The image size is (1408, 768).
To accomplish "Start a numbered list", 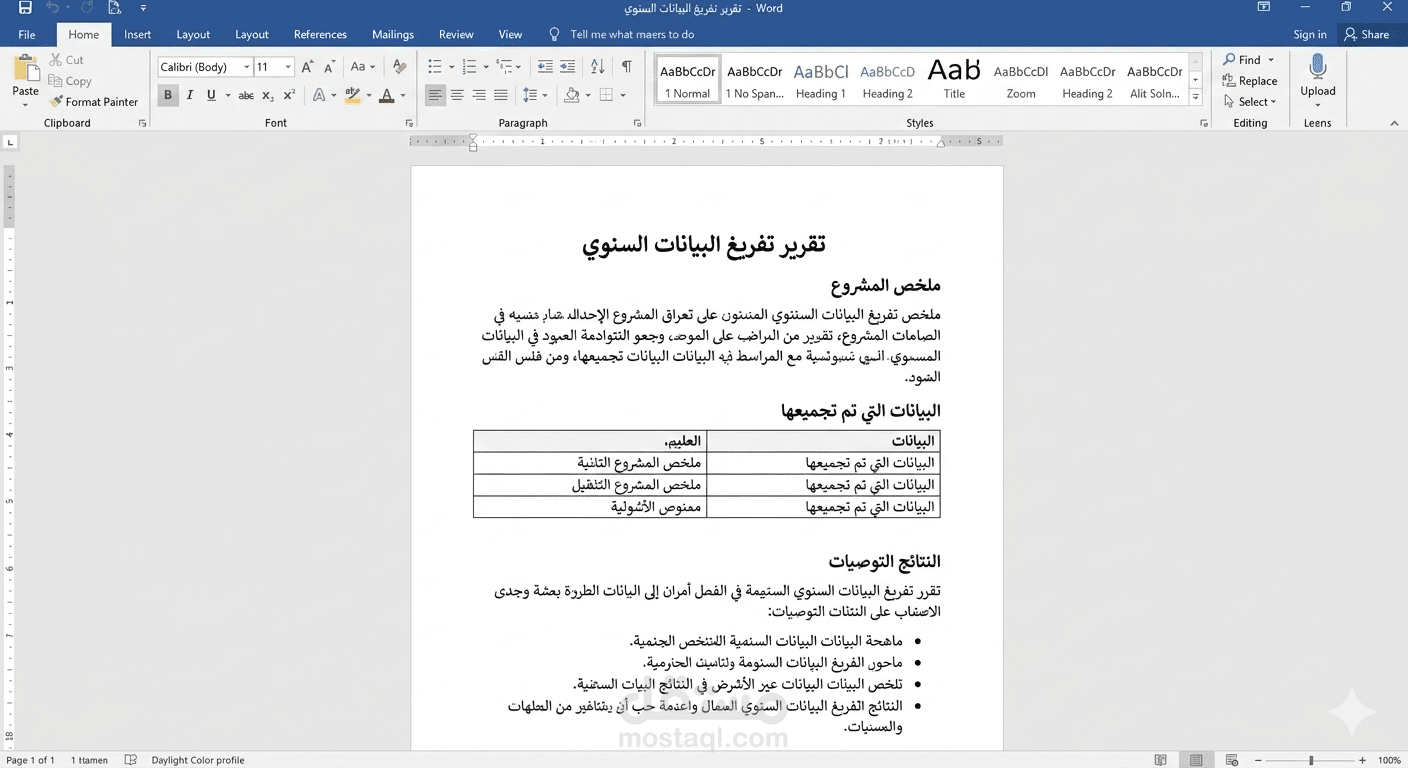I will (x=470, y=67).
